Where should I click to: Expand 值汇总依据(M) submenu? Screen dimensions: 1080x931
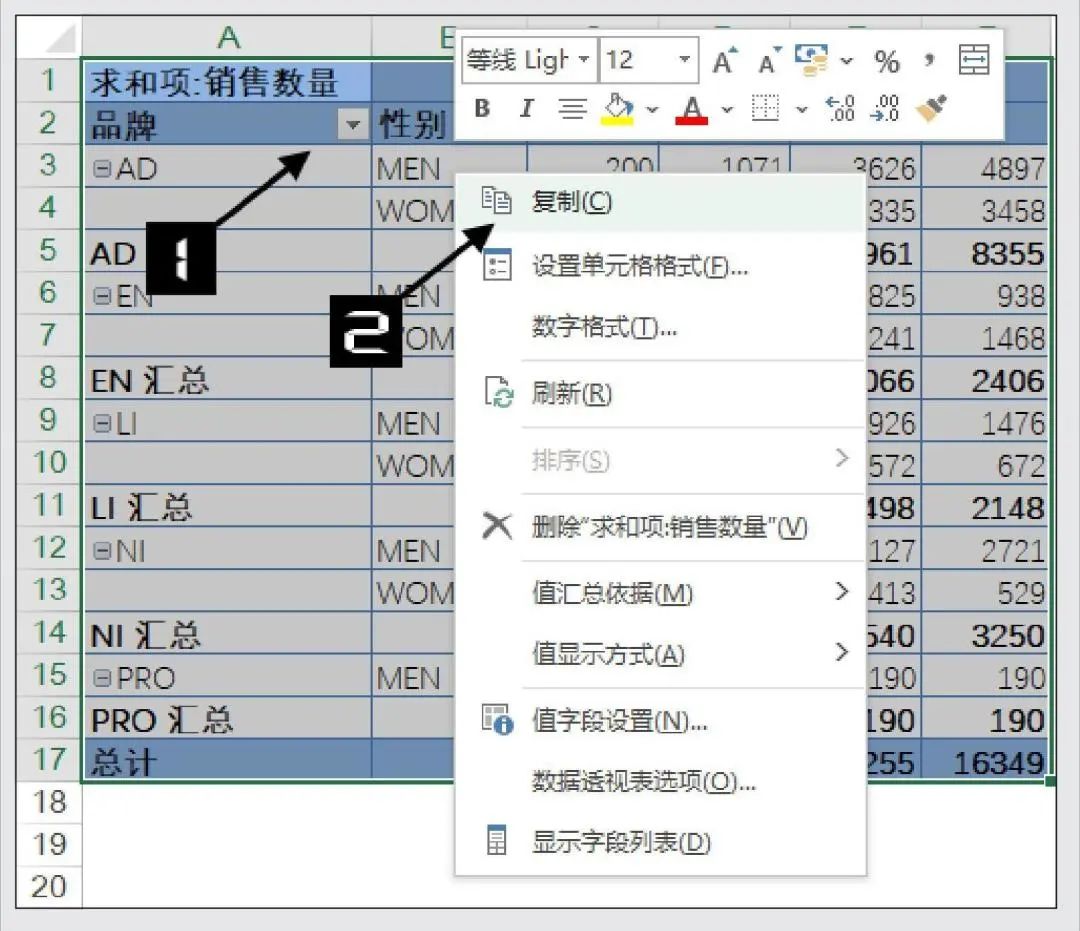pyautogui.click(x=660, y=592)
